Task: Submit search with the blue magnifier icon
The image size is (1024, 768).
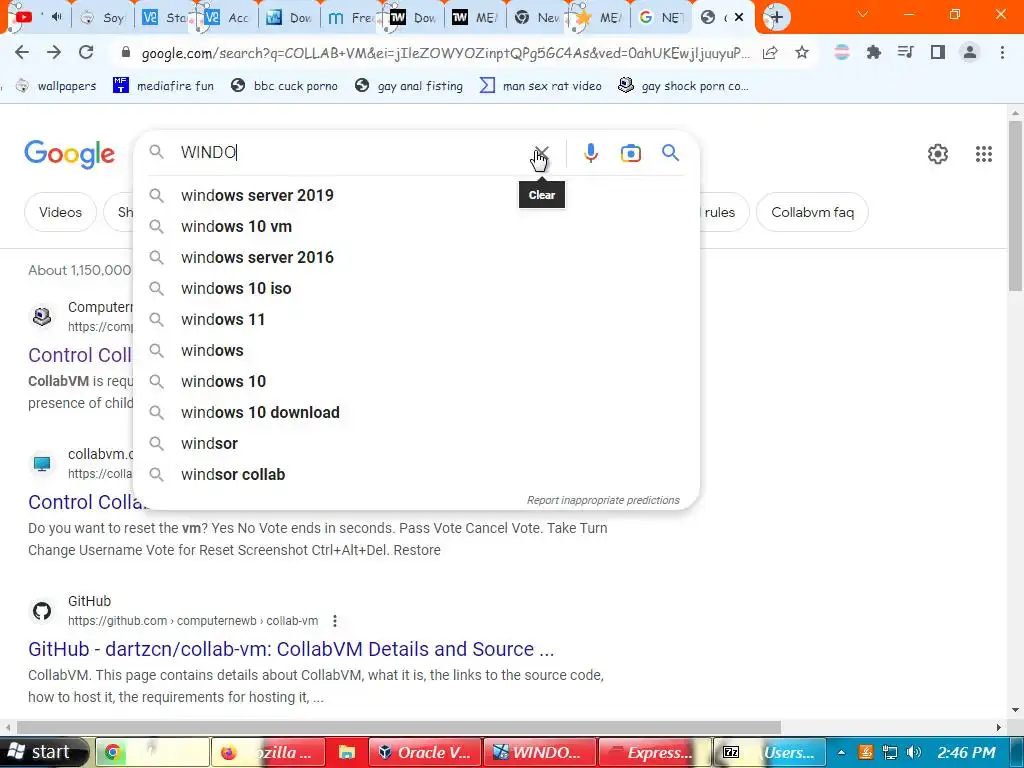Action: [670, 153]
